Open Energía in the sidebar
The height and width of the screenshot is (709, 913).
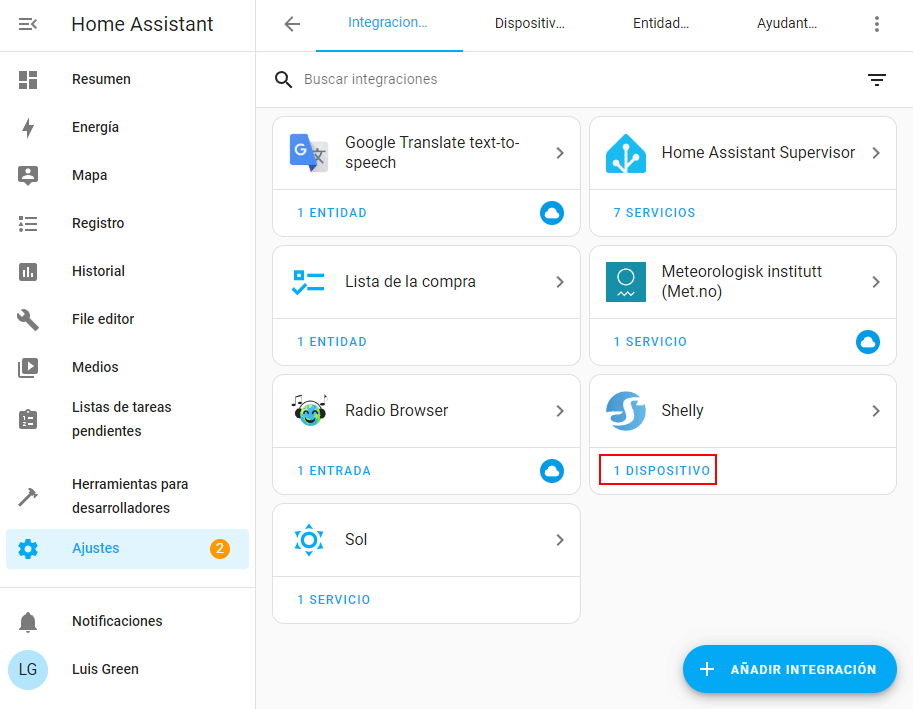pyautogui.click(x=95, y=127)
